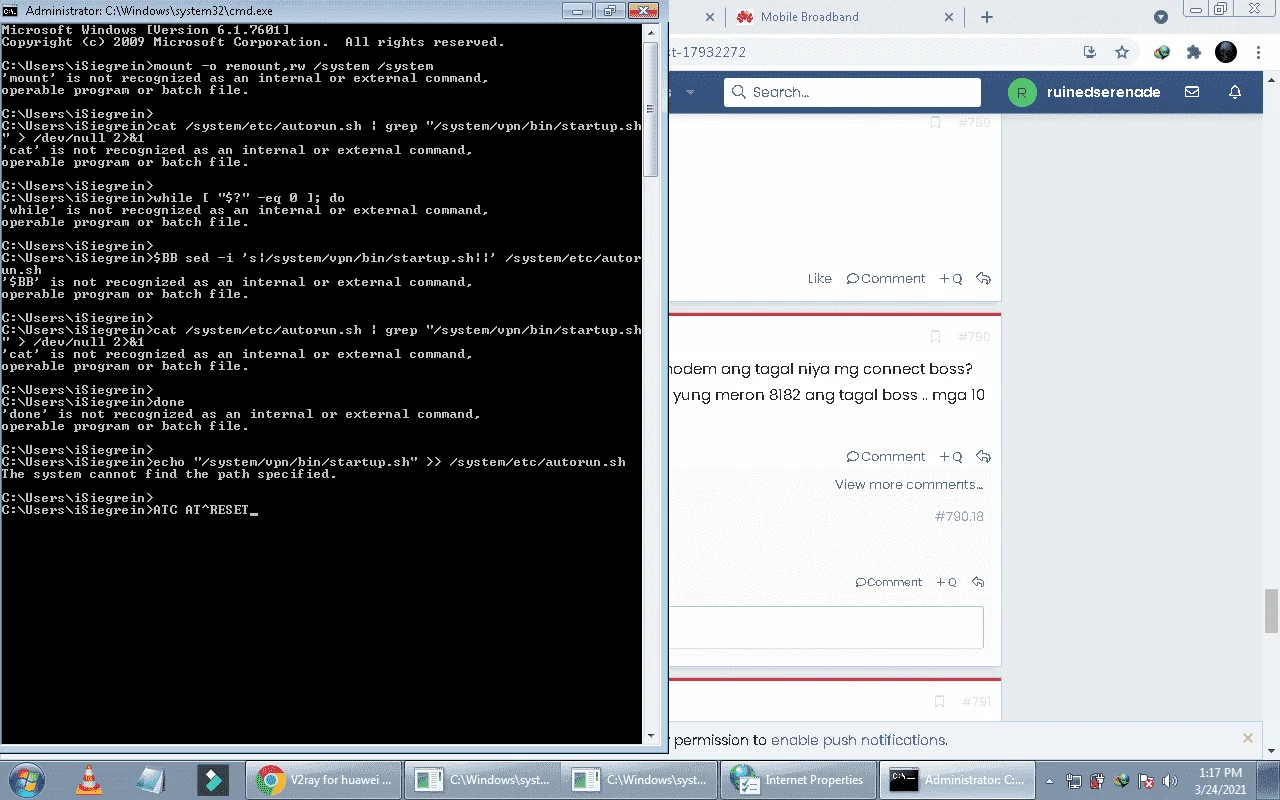Open Action Center flag tray icon

(1146, 780)
